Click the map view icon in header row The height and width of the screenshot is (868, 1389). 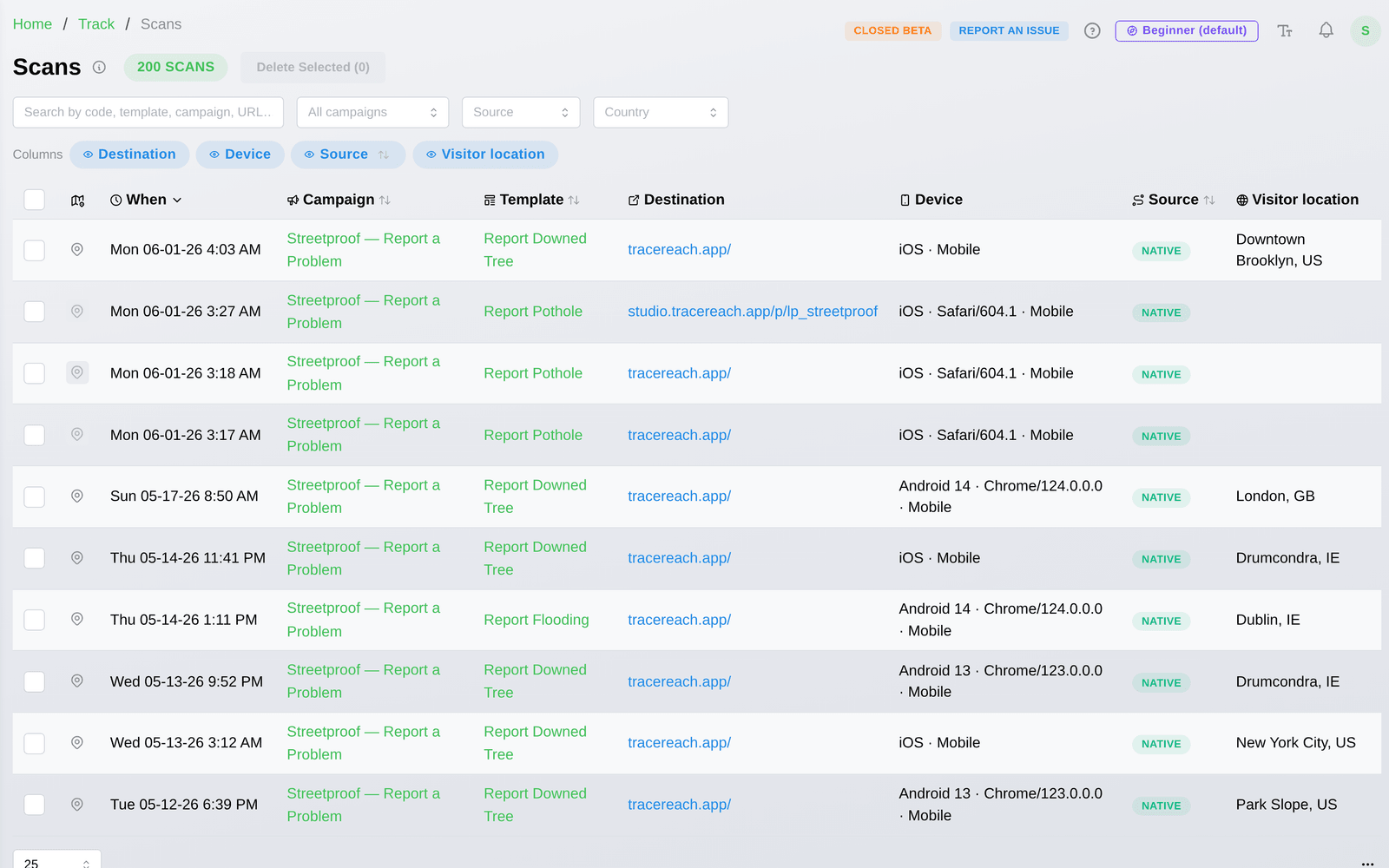pyautogui.click(x=77, y=201)
